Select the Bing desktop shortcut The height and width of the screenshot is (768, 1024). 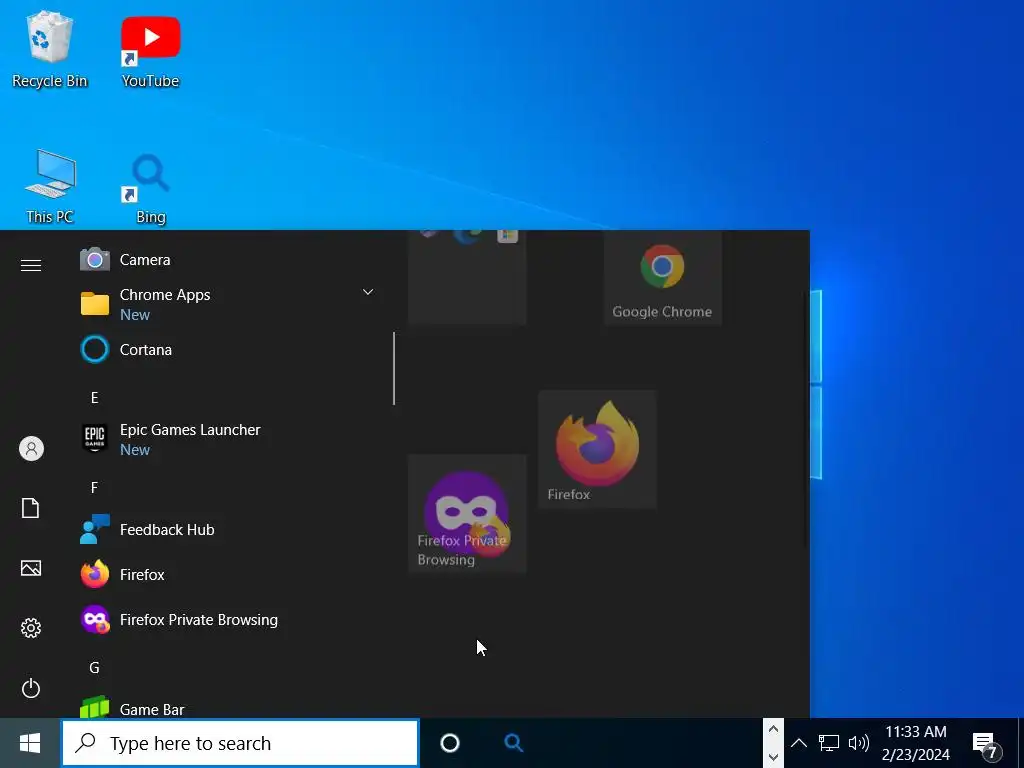pyautogui.click(x=150, y=189)
